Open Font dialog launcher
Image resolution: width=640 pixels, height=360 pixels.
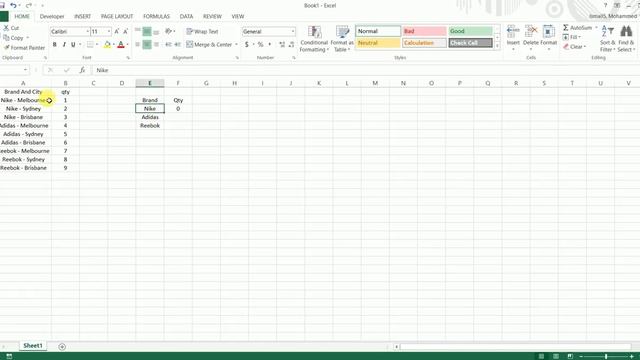pyautogui.click(x=128, y=58)
